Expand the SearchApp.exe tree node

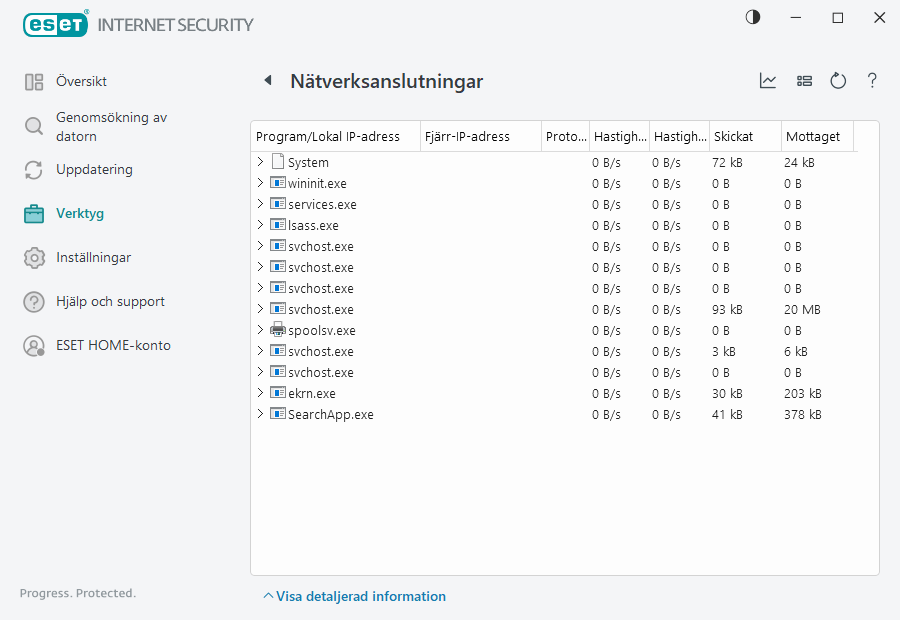pos(260,414)
